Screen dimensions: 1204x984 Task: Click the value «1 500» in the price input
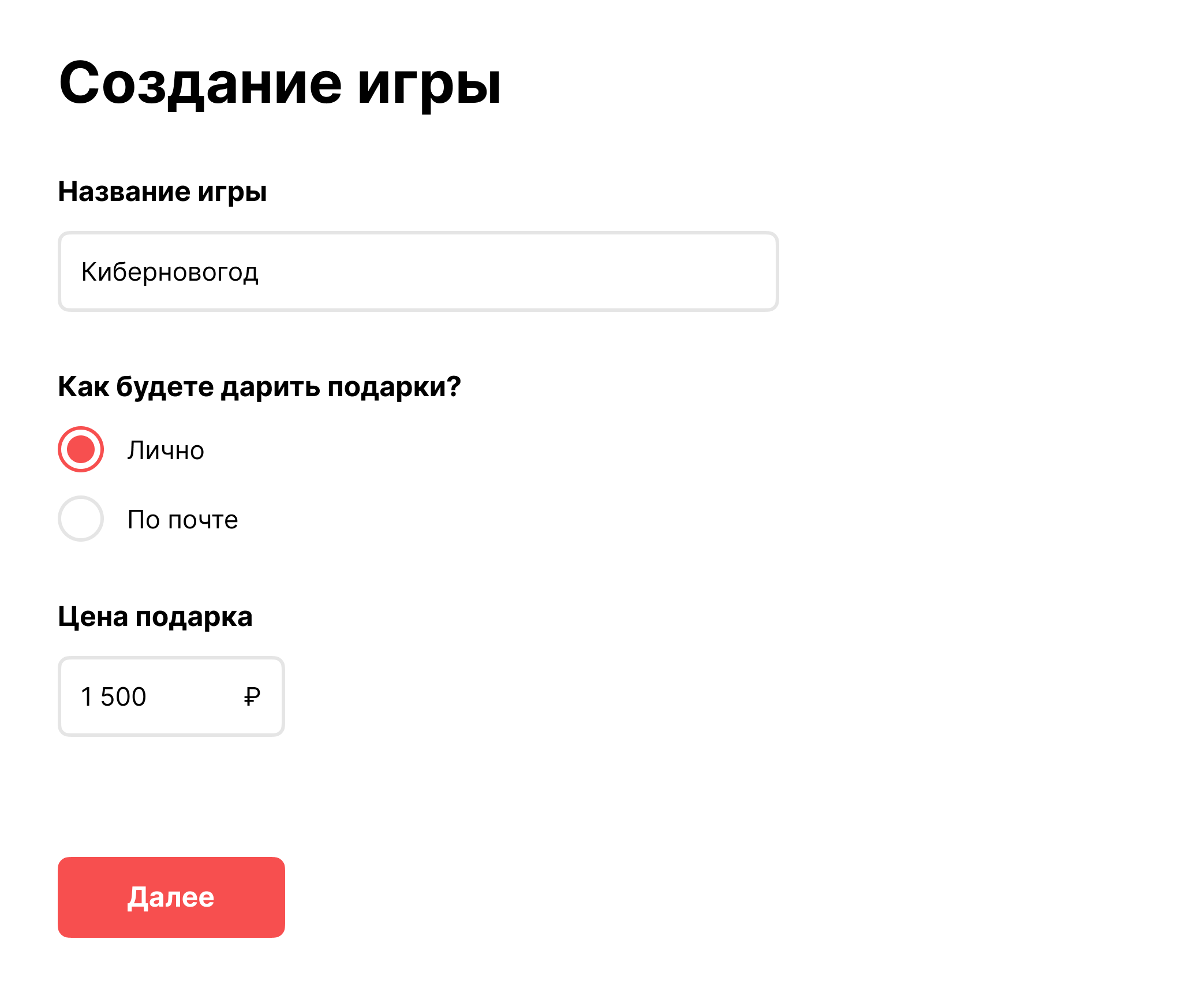pyautogui.click(x=114, y=696)
